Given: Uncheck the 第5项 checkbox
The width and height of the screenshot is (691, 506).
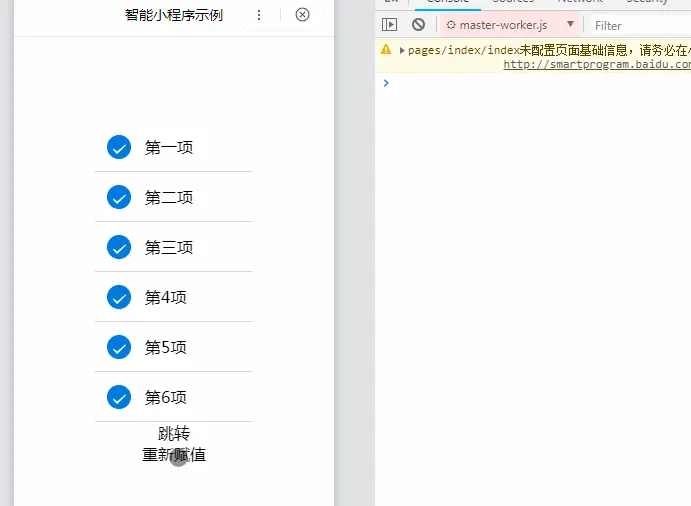Looking at the screenshot, I should (119, 347).
